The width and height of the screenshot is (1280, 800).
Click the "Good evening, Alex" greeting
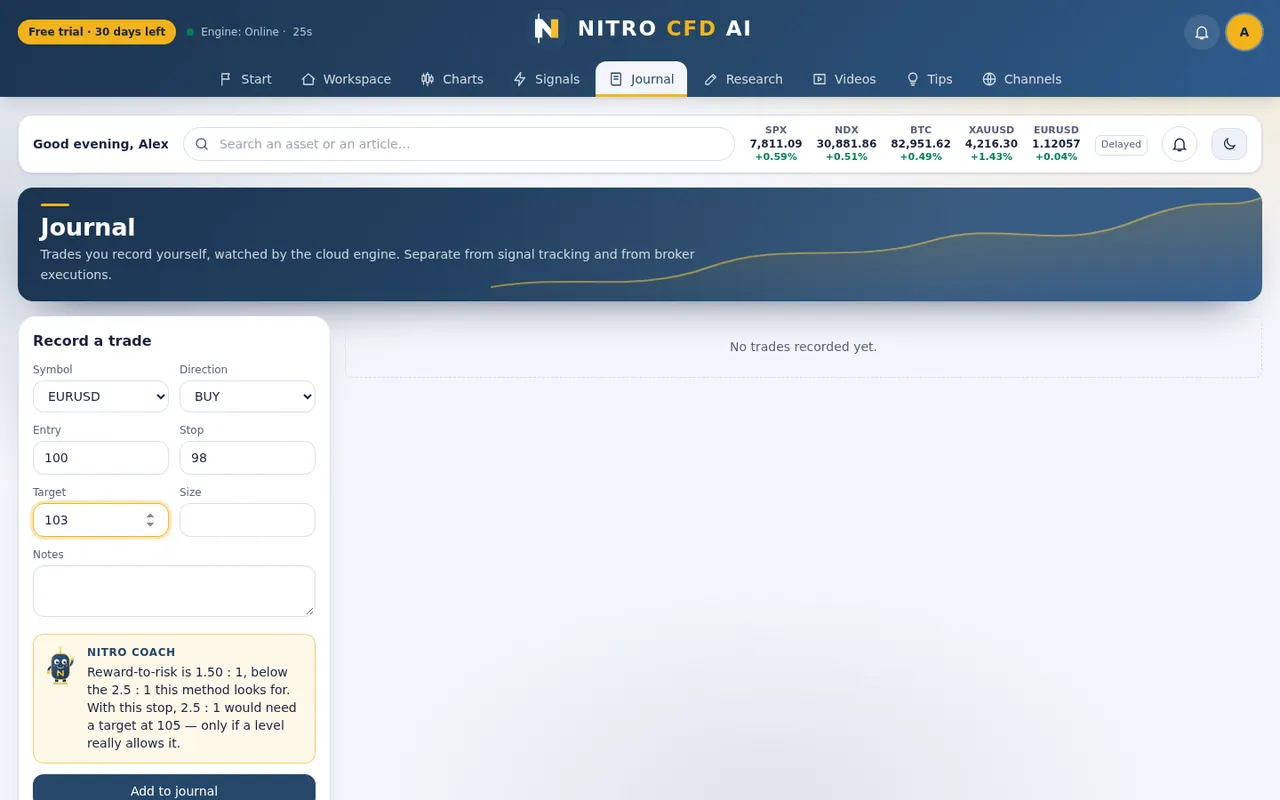tap(101, 144)
